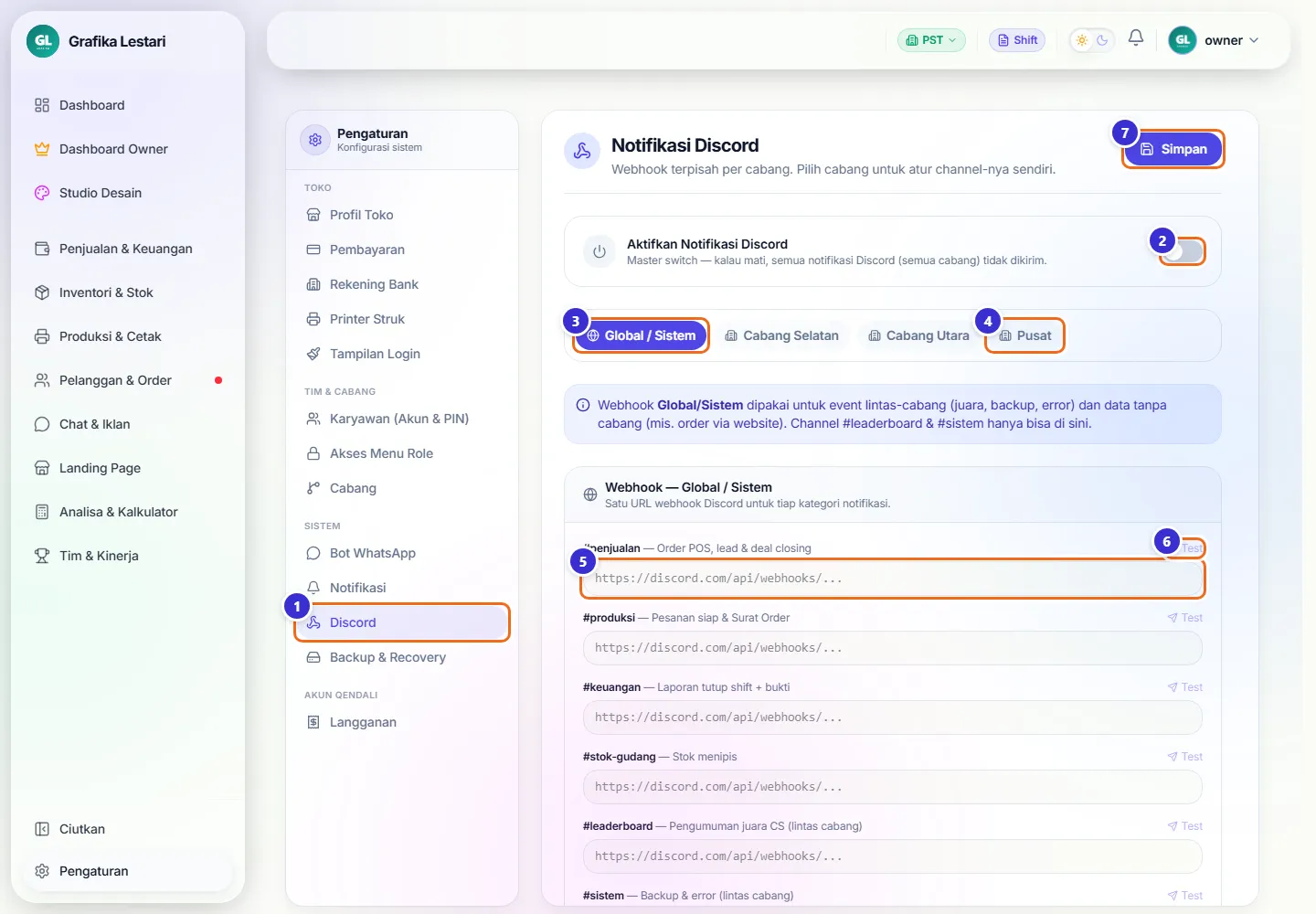This screenshot has width=1316, height=914.
Task: Select the Pusat tab
Action: click(1025, 335)
